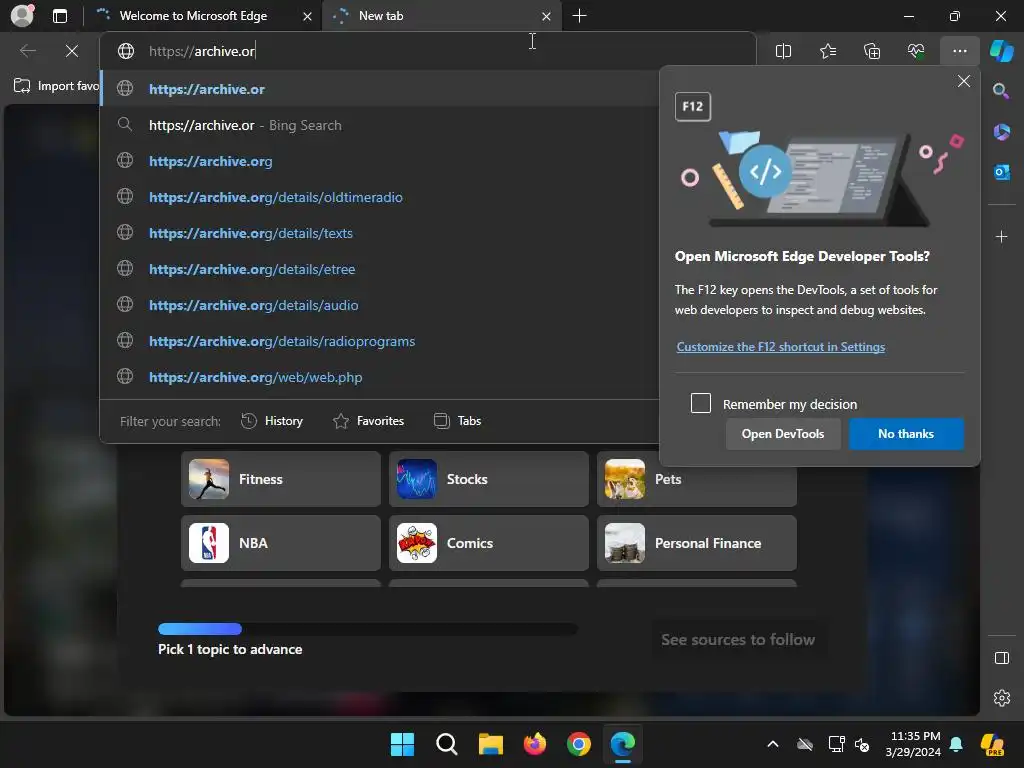The height and width of the screenshot is (768, 1024).
Task: Filter search by Tabs
Action: (x=457, y=421)
